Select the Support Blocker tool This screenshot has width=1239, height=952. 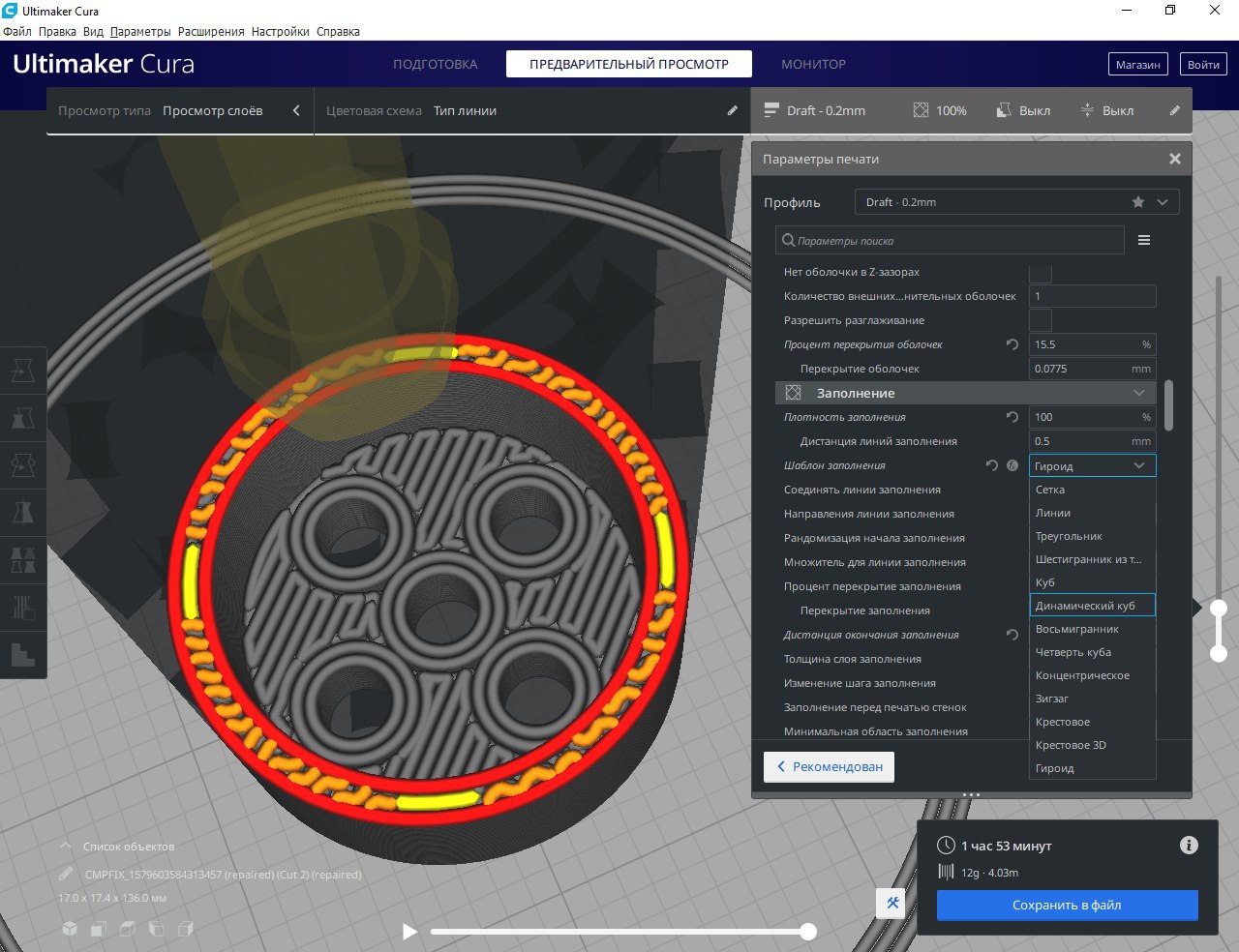click(x=23, y=608)
